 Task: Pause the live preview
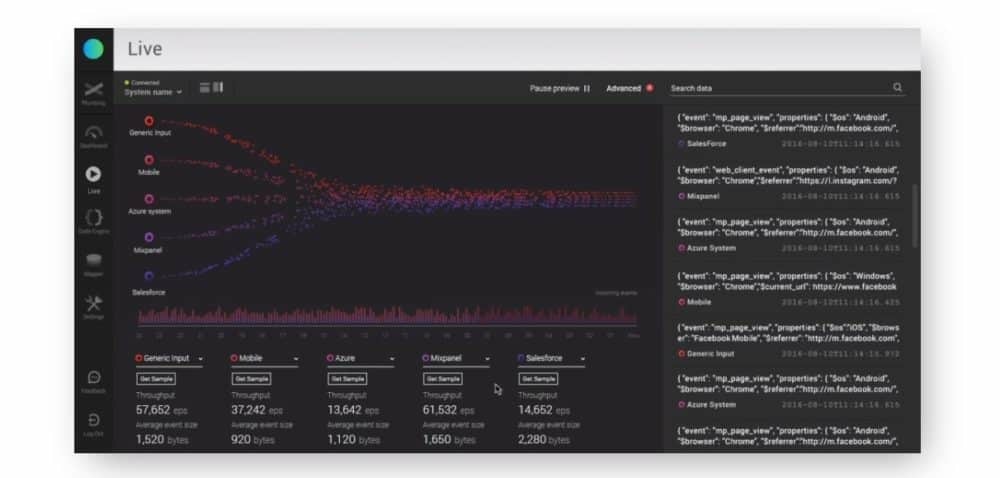pyautogui.click(x=560, y=88)
